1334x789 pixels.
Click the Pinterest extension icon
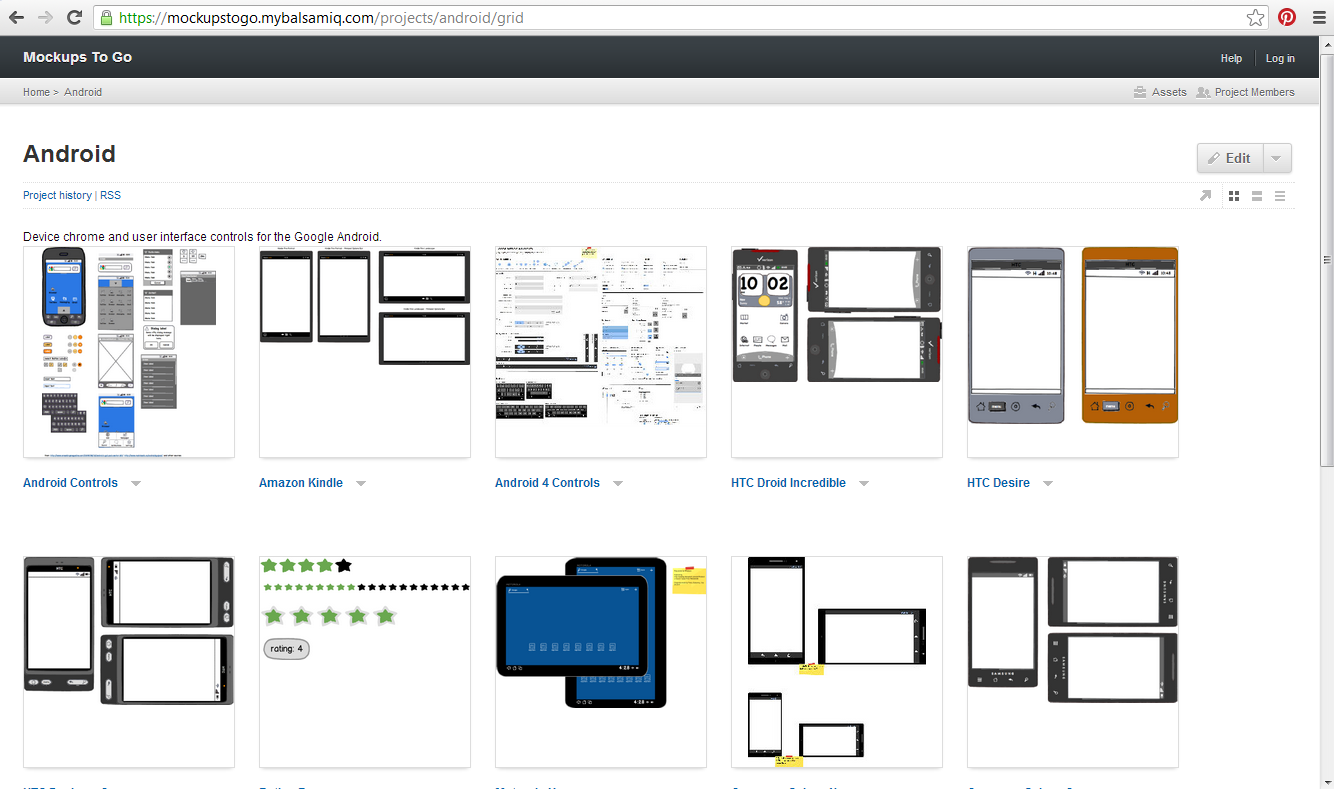(x=1287, y=17)
